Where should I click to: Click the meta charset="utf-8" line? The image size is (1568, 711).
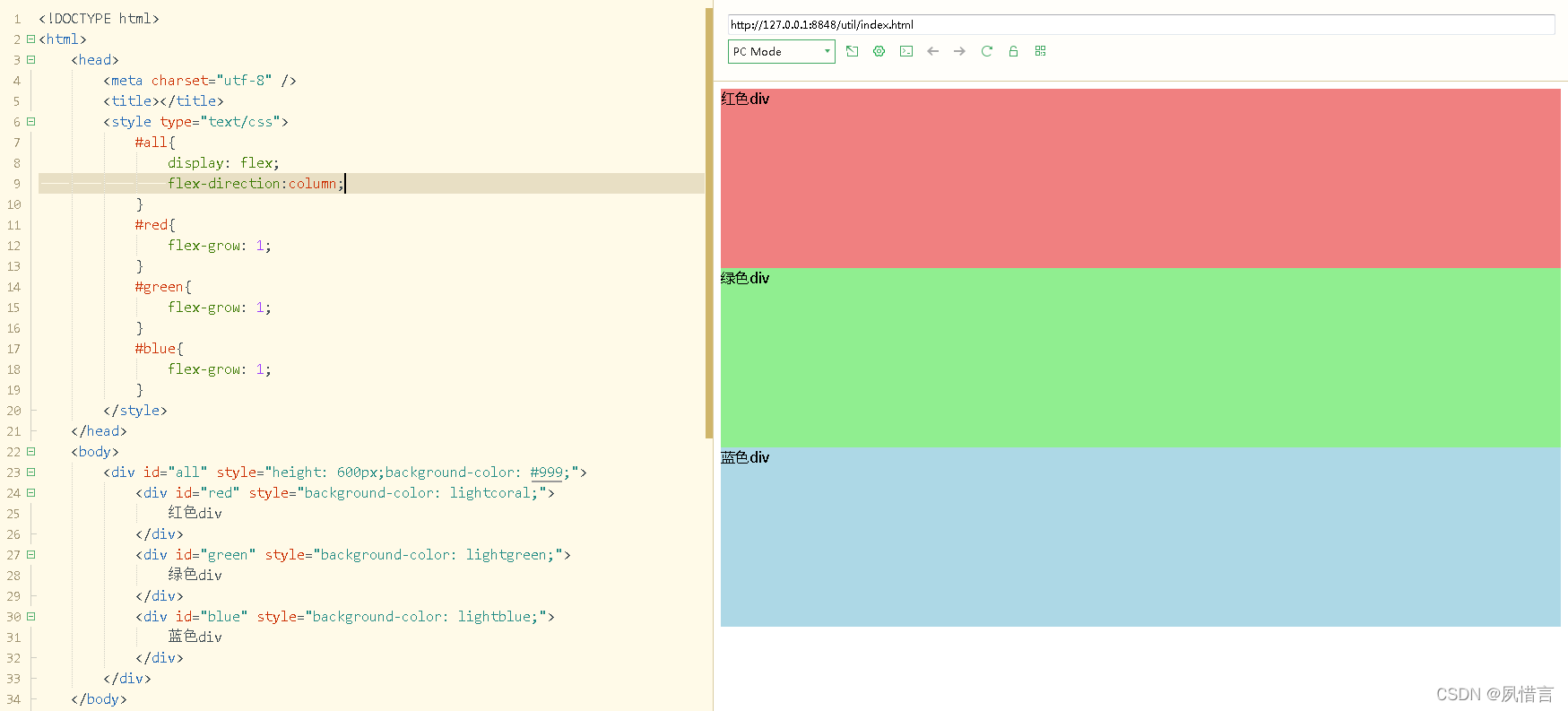pyautogui.click(x=199, y=81)
